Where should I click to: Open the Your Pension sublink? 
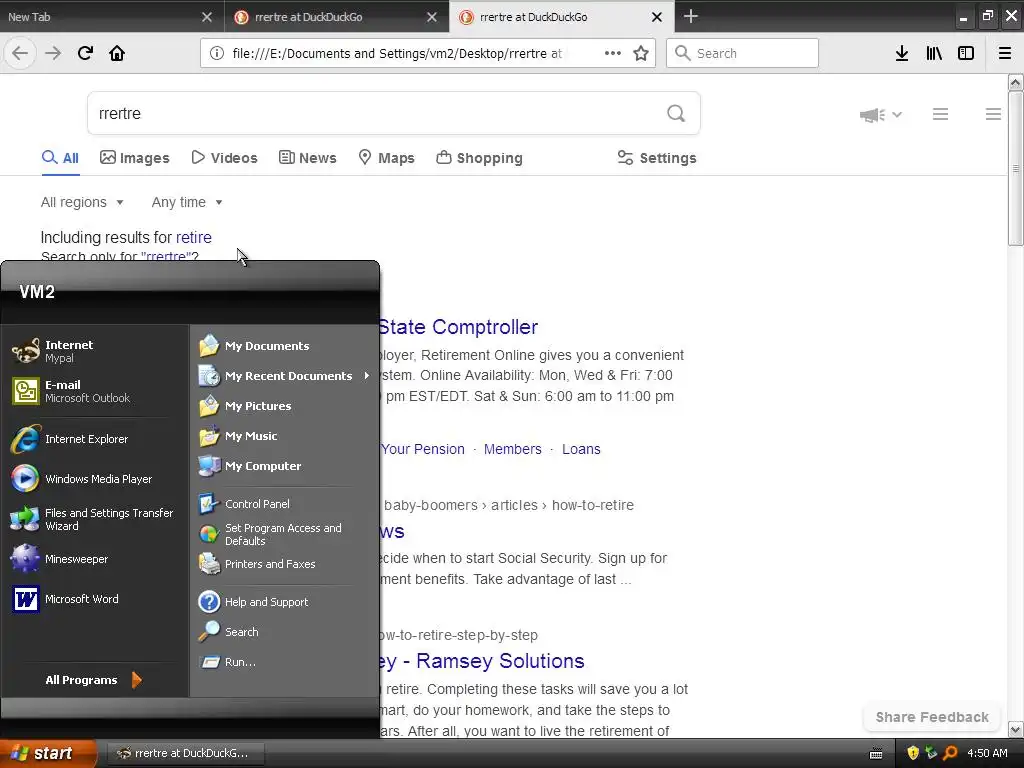(x=423, y=449)
